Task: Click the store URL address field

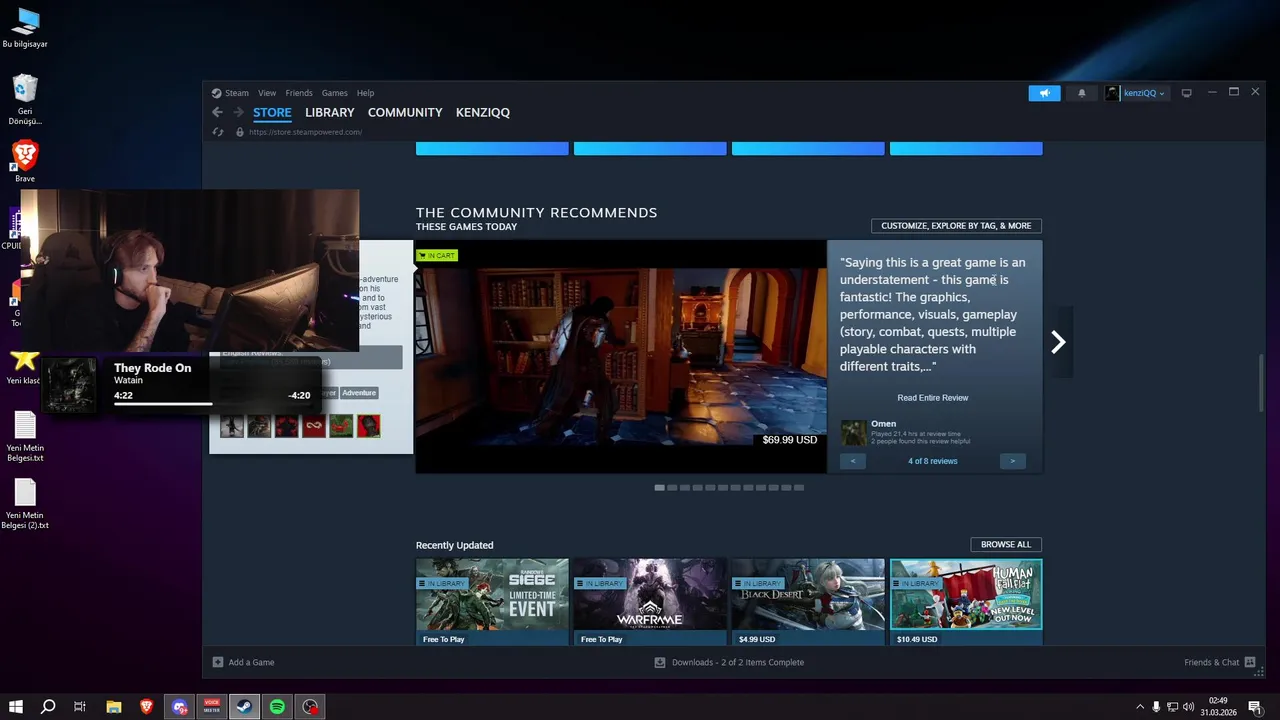Action: click(x=305, y=132)
